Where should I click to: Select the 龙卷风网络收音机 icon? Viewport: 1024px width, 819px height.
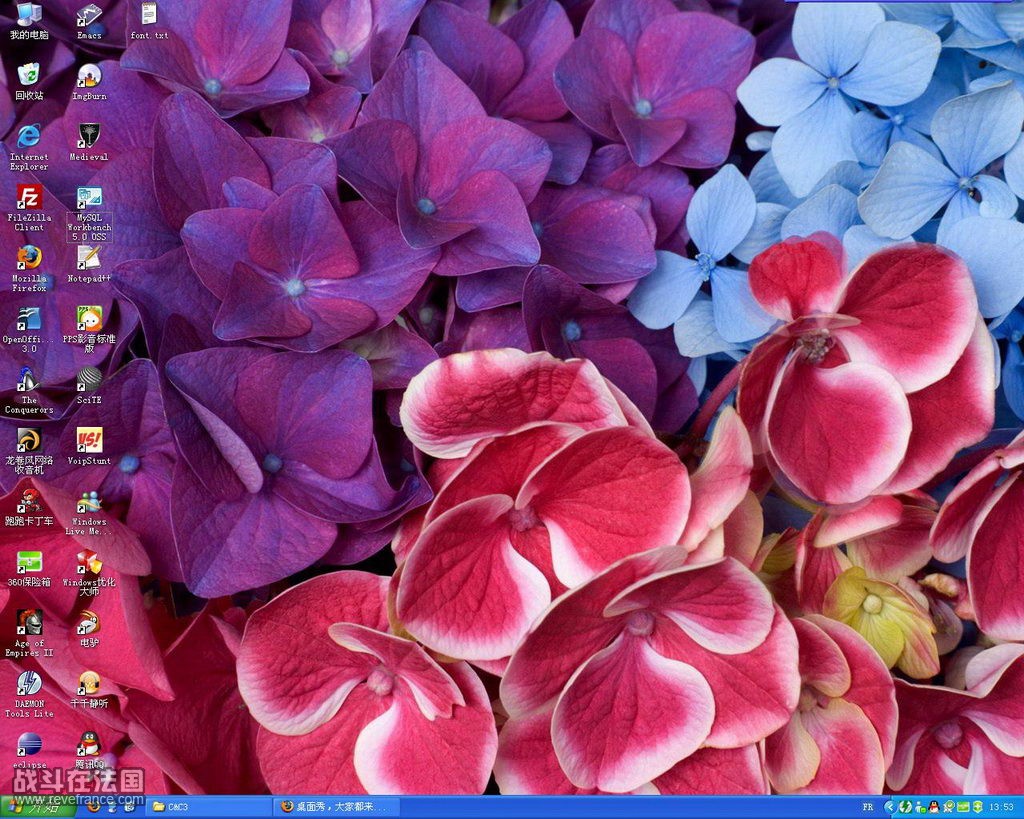pyautogui.click(x=29, y=451)
